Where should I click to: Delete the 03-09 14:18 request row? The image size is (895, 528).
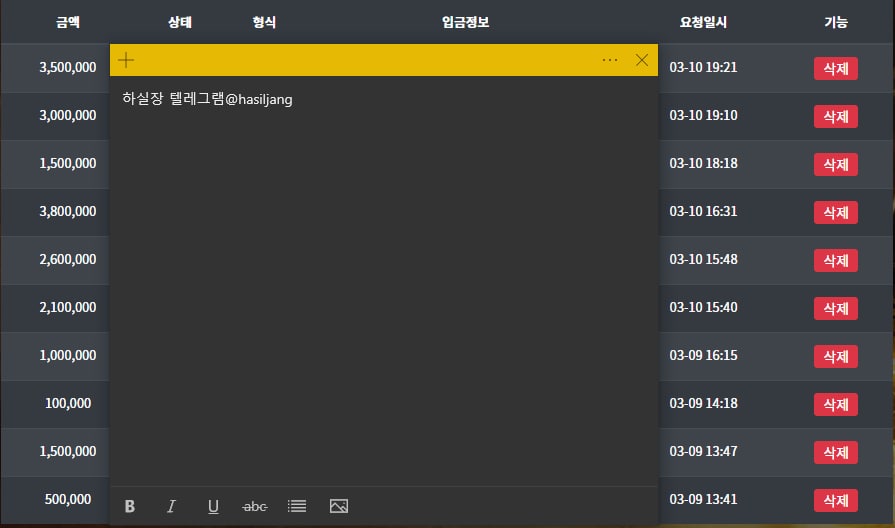point(836,404)
